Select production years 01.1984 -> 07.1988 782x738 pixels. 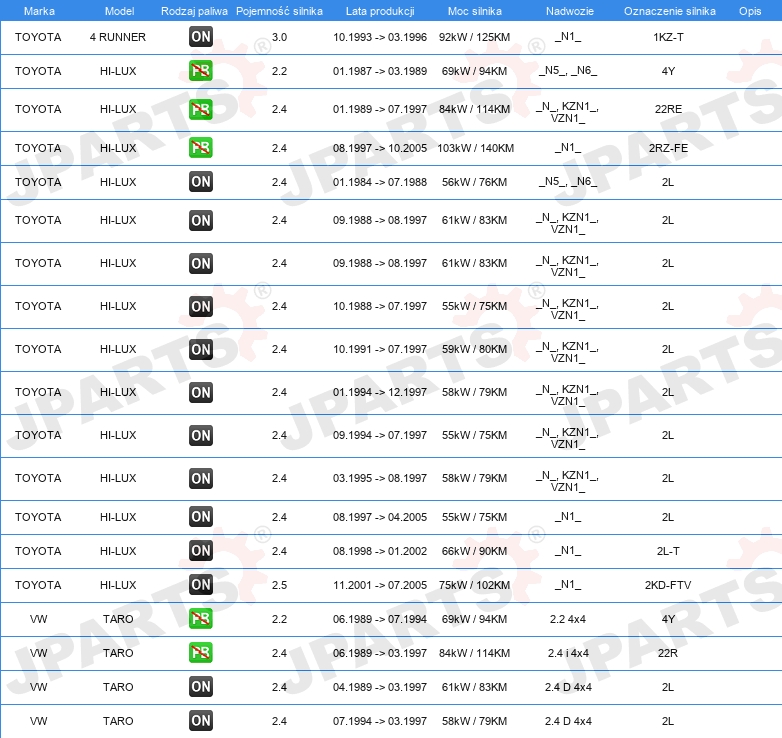pos(380,182)
